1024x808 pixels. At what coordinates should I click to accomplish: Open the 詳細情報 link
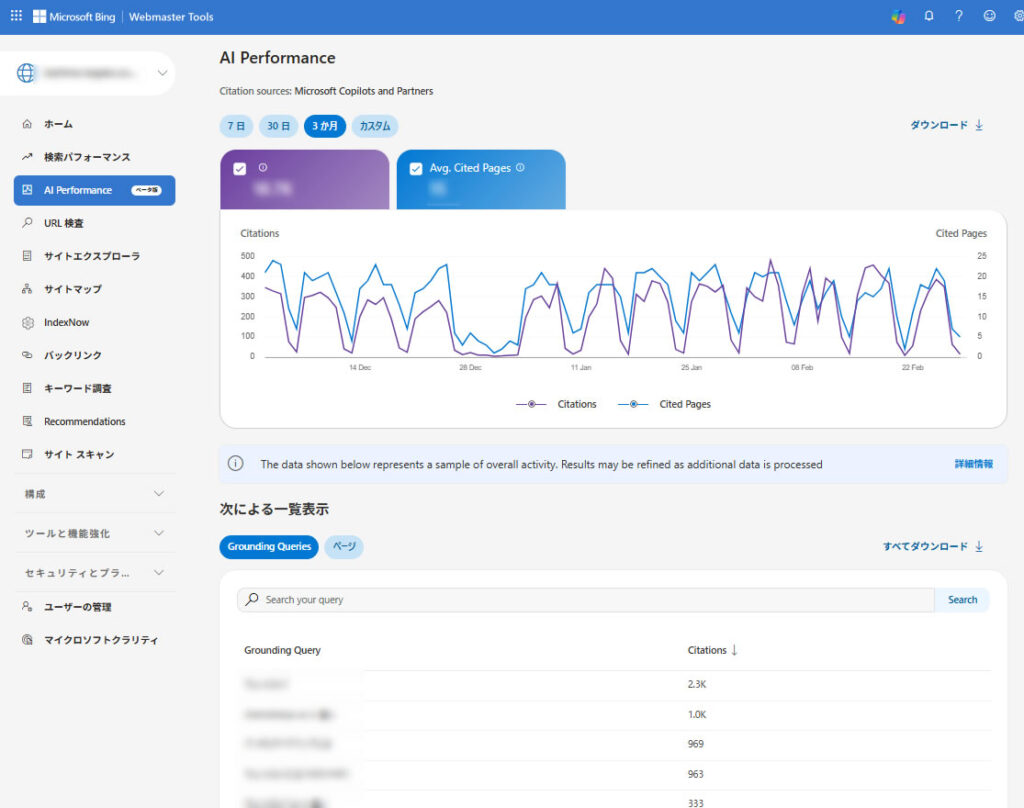coord(973,464)
